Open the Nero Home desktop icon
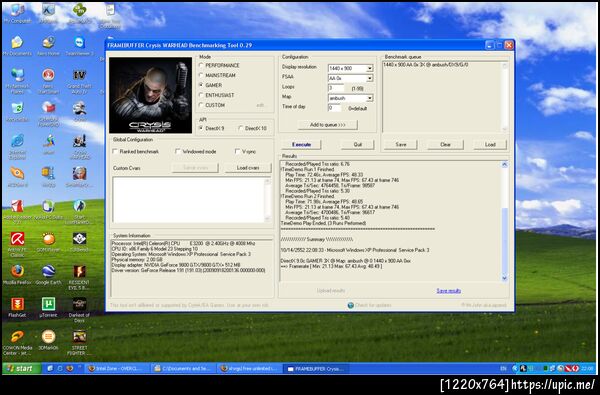The height and width of the screenshot is (395, 600). coord(49,45)
